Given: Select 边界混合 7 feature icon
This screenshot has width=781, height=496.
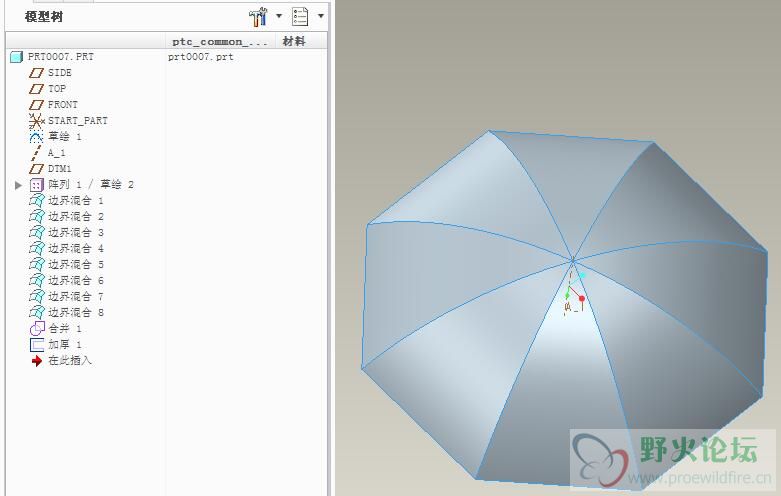Looking at the screenshot, I should pyautogui.click(x=37, y=296).
